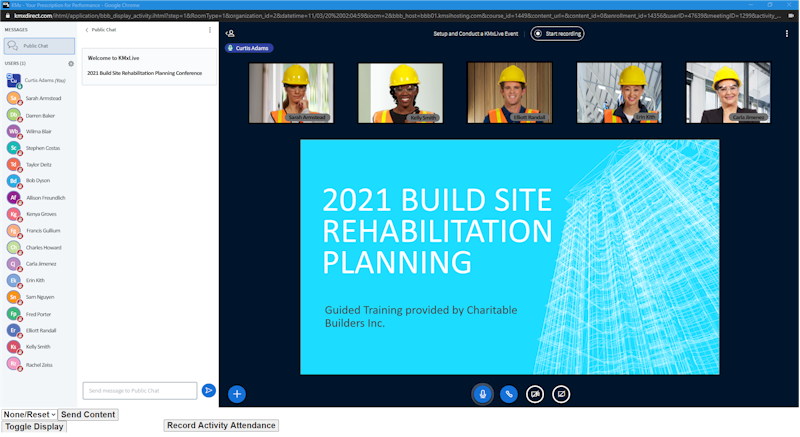Screen dimensions: 800x437
Task: Open the meeting options three-dot menu
Action: coord(786,34)
